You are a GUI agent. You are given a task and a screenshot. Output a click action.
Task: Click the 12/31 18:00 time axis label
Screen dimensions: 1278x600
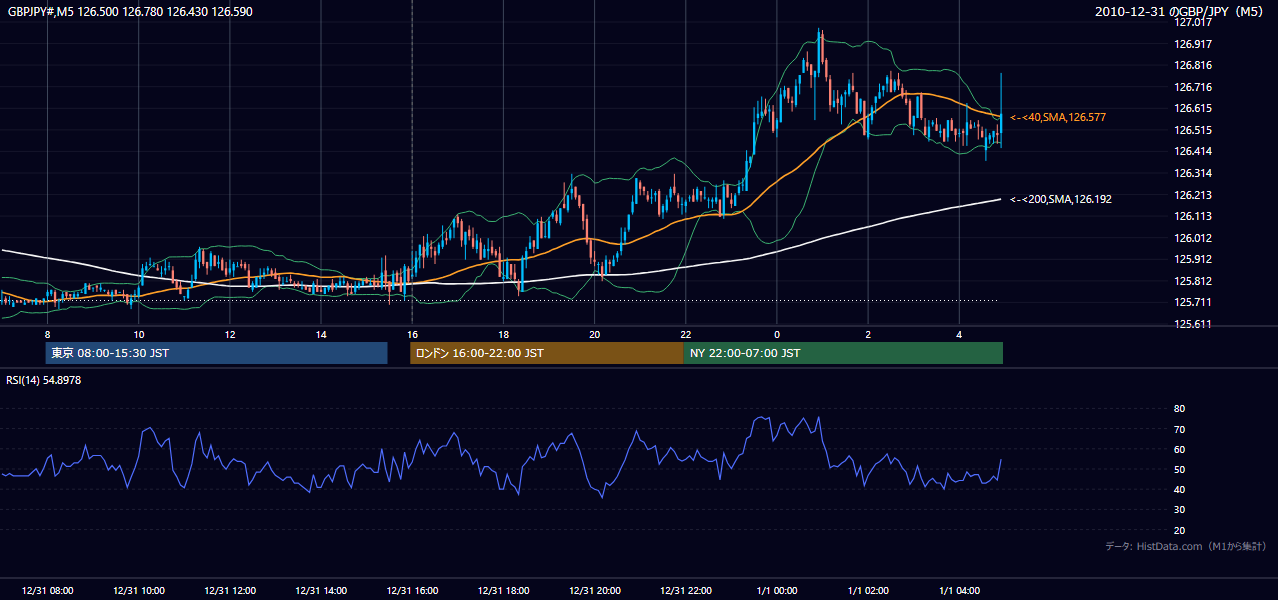click(x=503, y=590)
